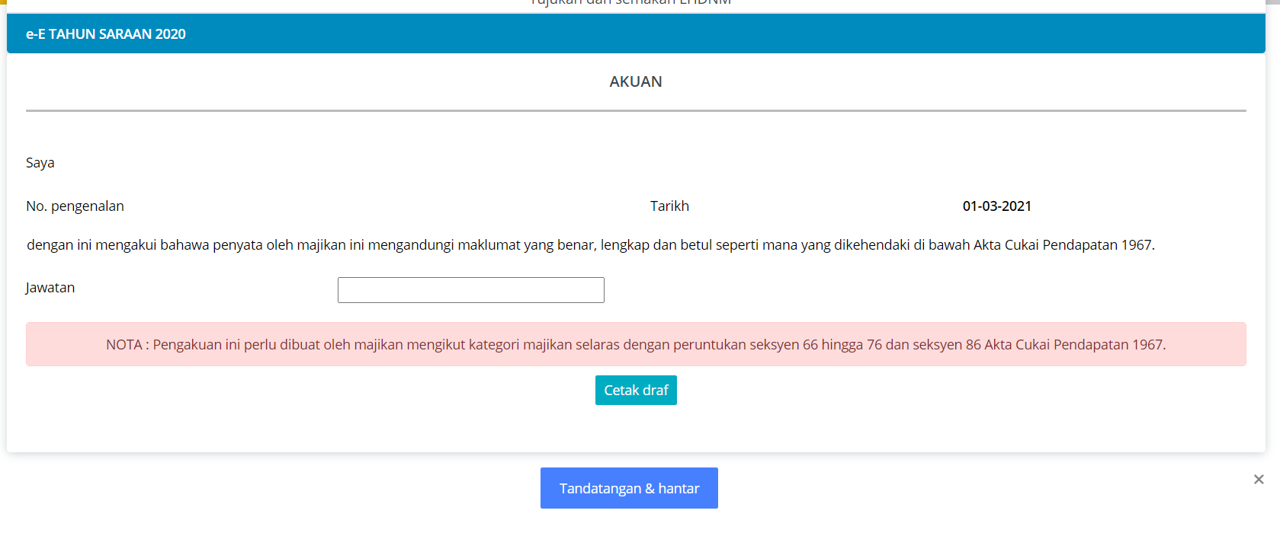Close the dialog with the X icon
Screen dimensions: 1280x536
[x=1258, y=480]
